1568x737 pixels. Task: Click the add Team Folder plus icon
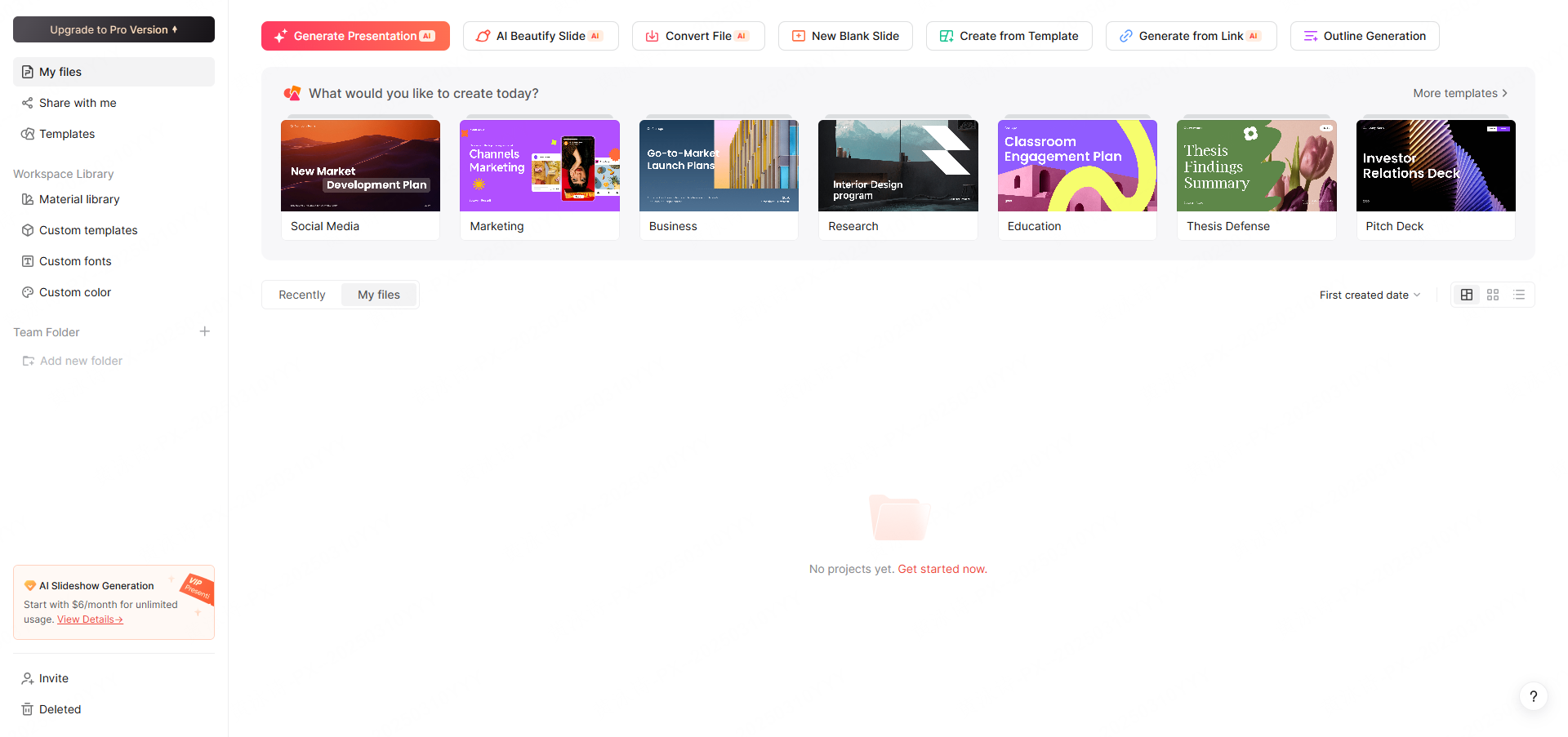coord(205,331)
